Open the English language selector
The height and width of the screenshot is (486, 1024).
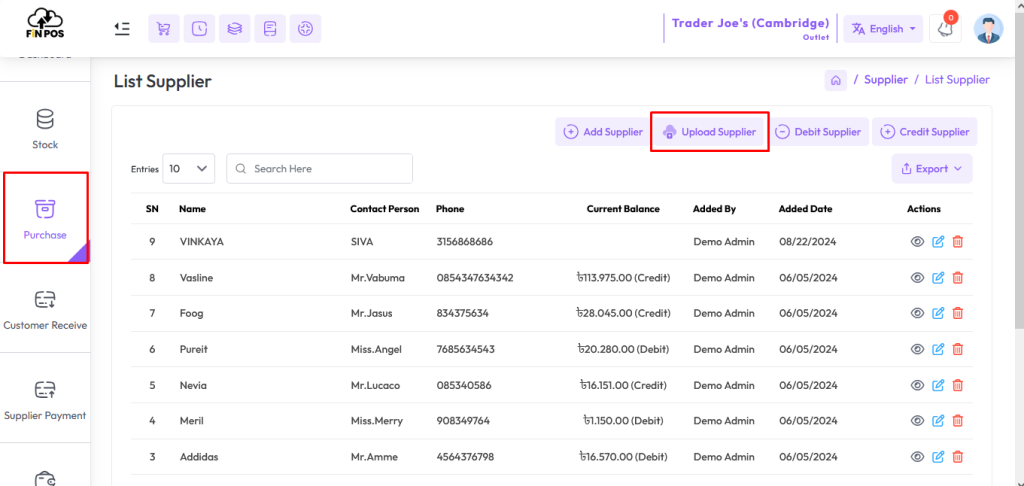pos(883,29)
